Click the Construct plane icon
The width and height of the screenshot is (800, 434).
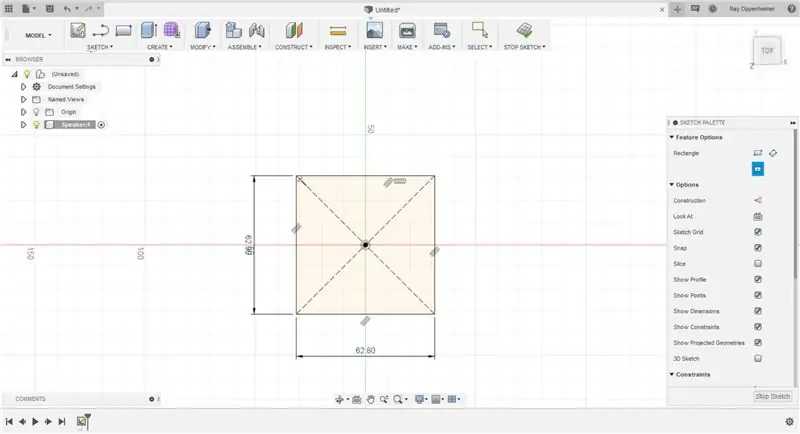[294, 30]
